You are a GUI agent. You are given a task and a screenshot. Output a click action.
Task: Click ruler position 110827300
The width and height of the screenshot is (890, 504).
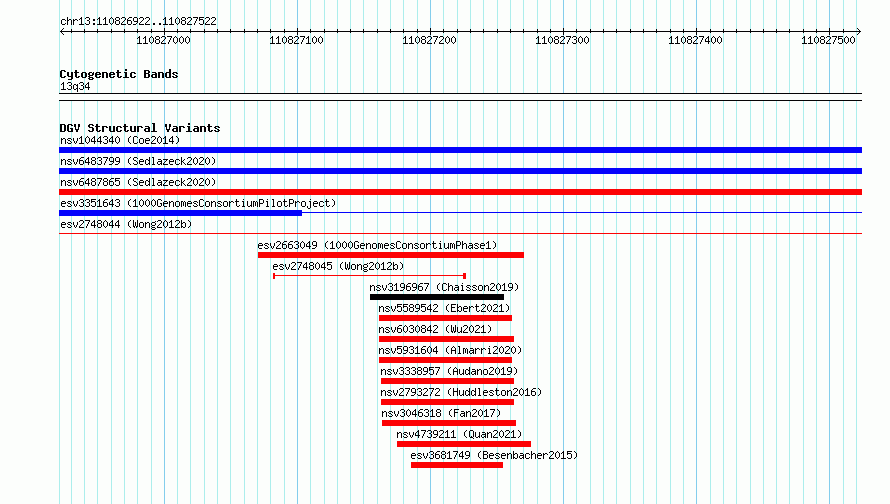[x=562, y=40]
